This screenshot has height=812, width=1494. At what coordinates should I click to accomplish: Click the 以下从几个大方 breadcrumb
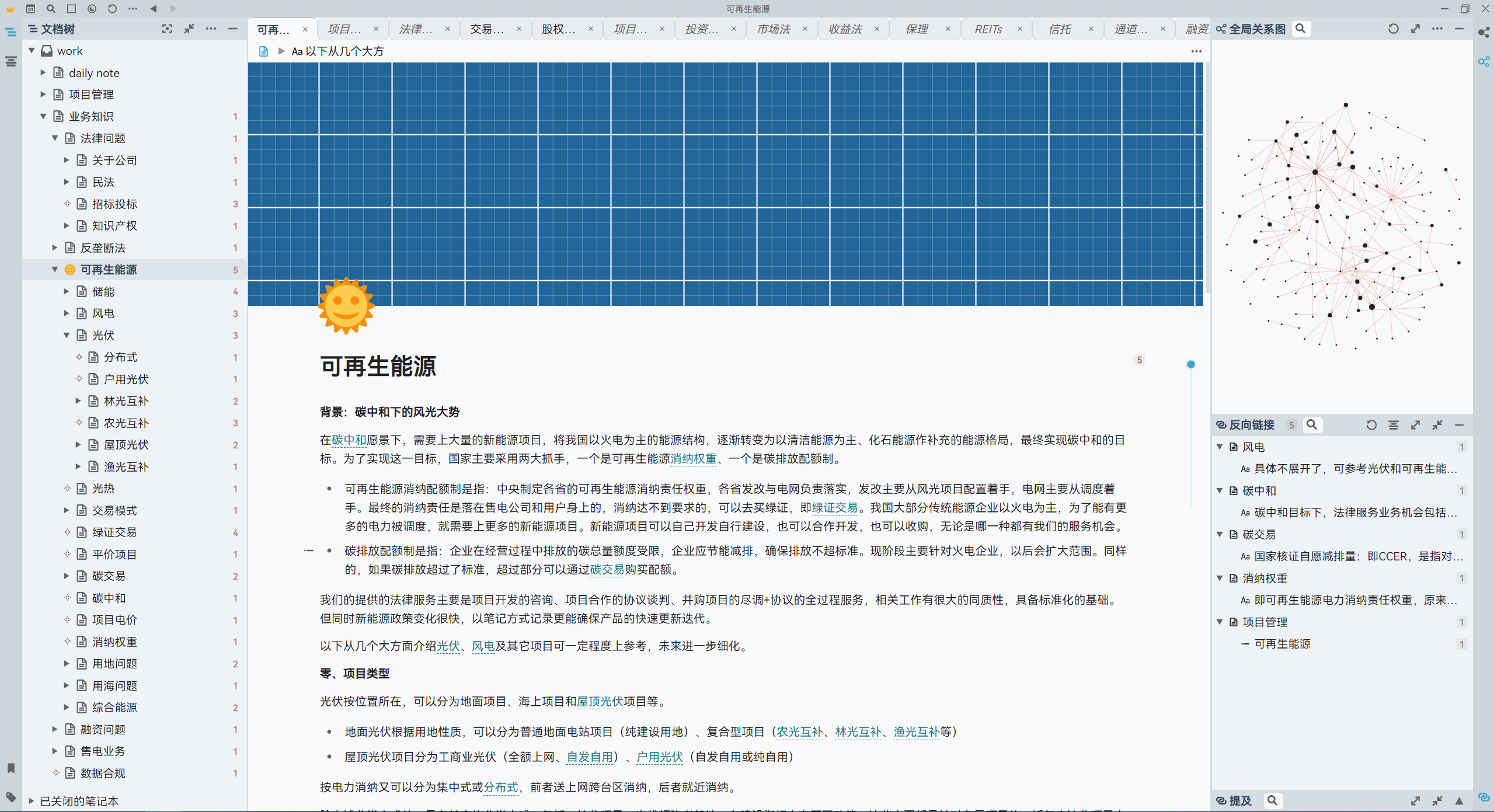click(x=338, y=51)
